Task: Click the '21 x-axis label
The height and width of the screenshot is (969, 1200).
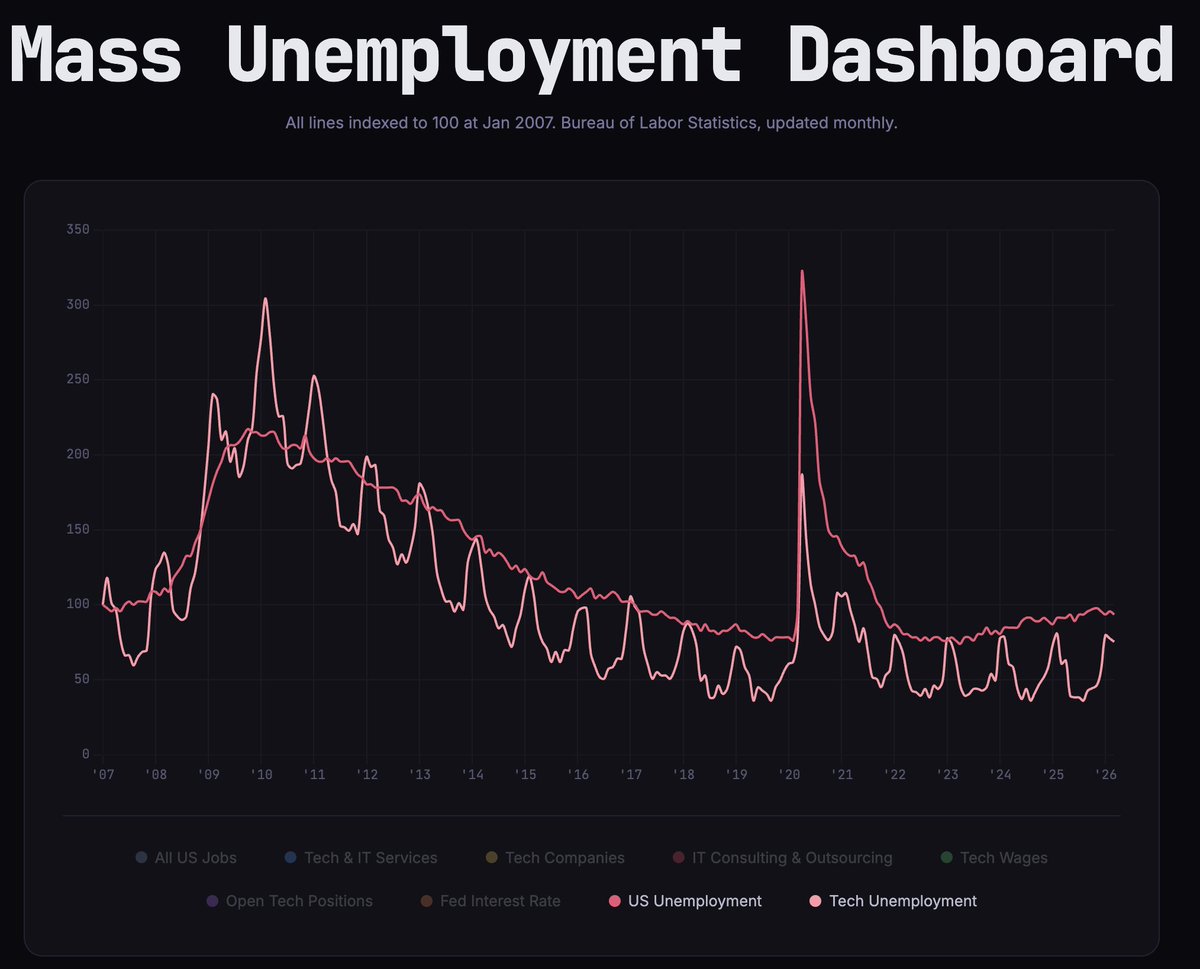Action: (x=841, y=775)
